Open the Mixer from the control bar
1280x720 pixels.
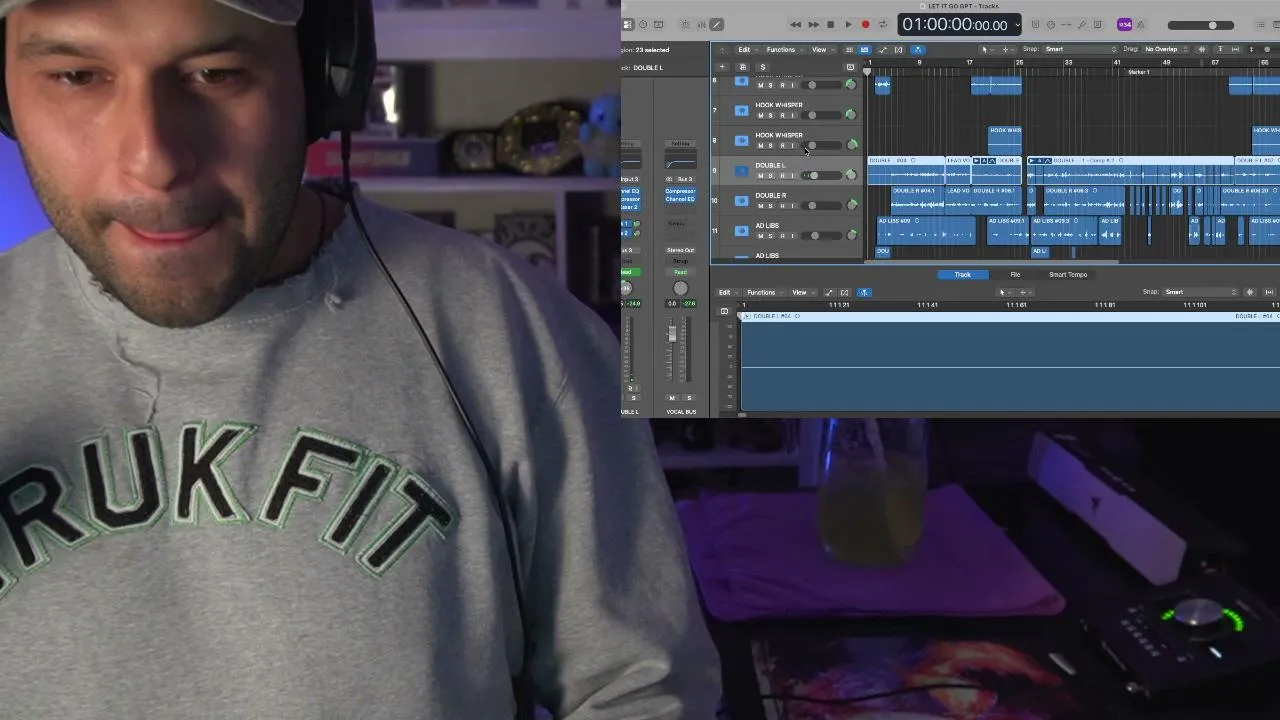pyautogui.click(x=699, y=25)
